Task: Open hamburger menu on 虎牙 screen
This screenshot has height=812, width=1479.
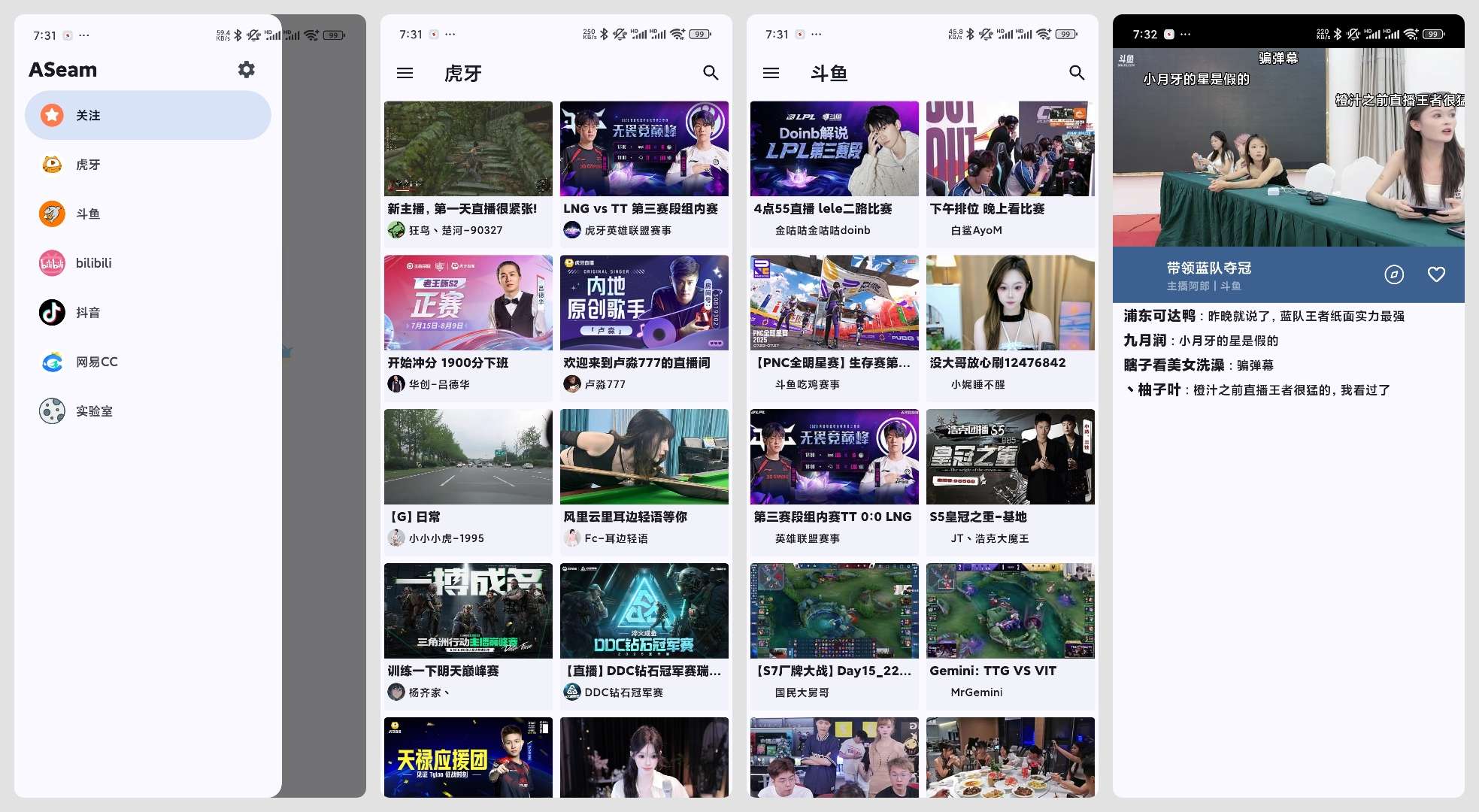Action: (405, 73)
